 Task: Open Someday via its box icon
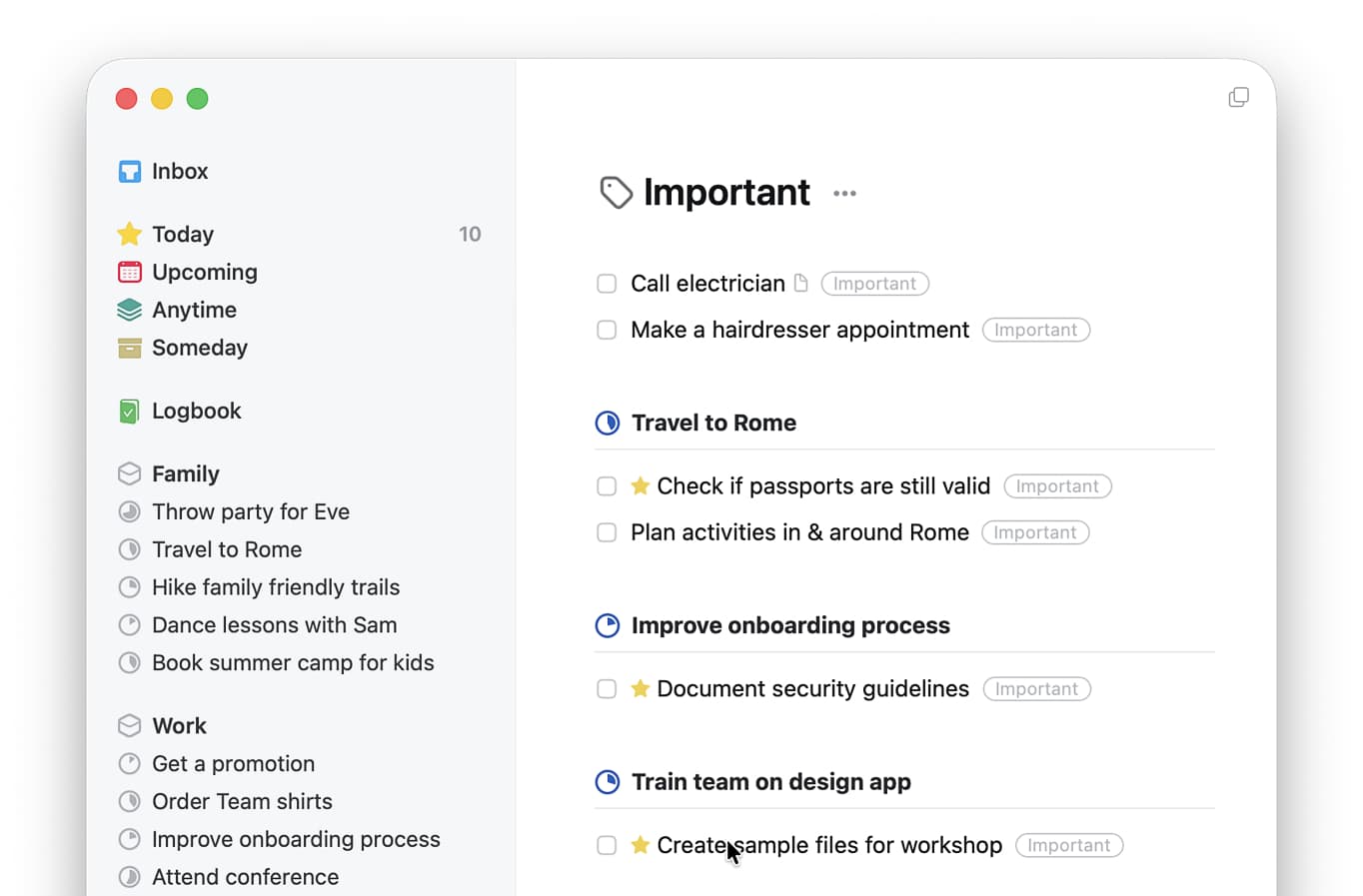click(x=129, y=348)
